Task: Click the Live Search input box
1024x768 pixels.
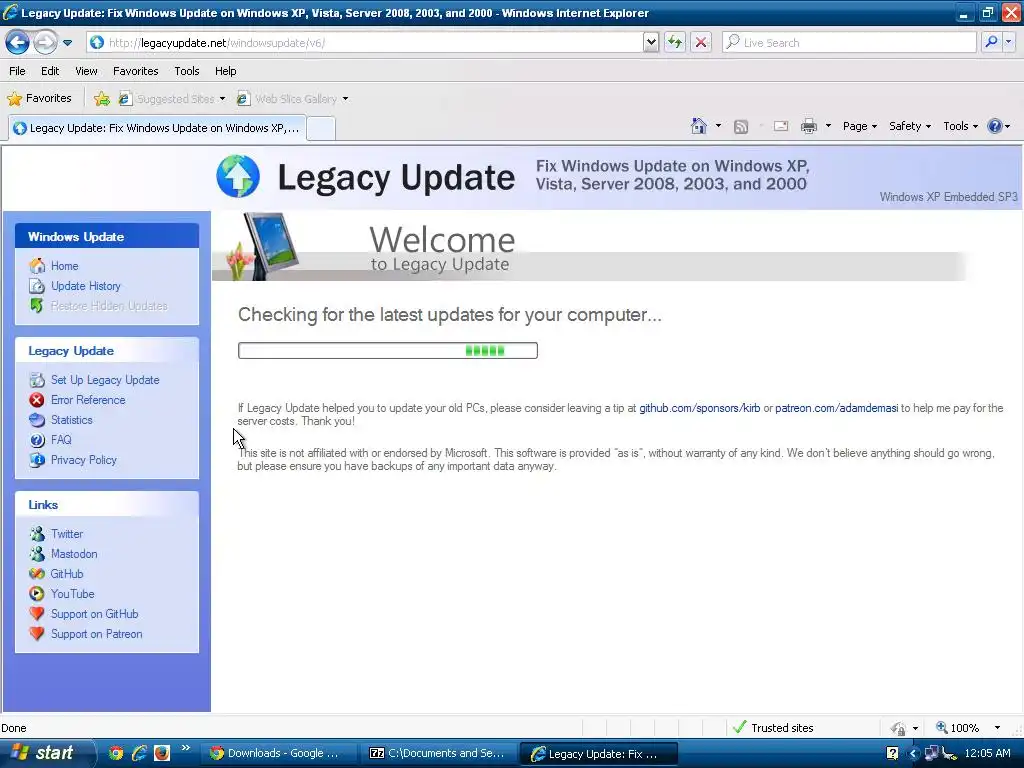Action: pyautogui.click(x=849, y=42)
